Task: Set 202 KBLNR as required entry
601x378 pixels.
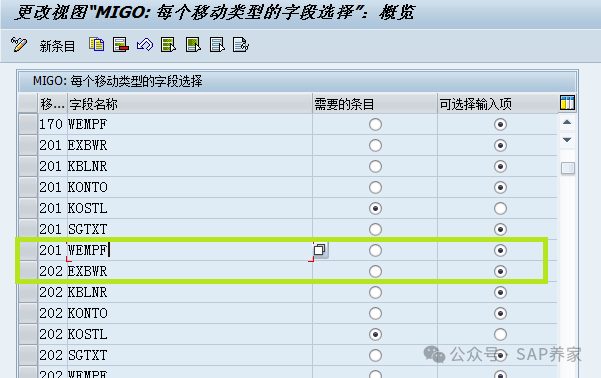Action: pos(375,292)
